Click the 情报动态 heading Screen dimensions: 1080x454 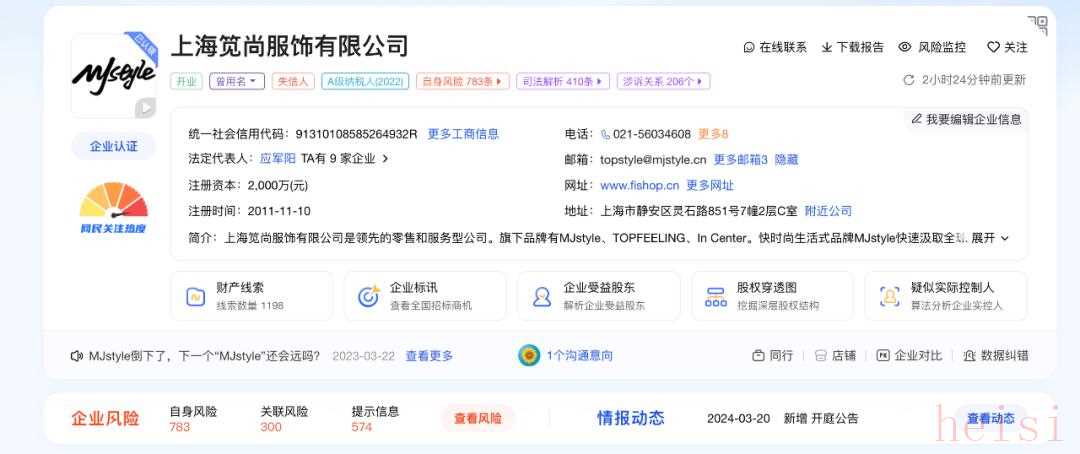630,418
